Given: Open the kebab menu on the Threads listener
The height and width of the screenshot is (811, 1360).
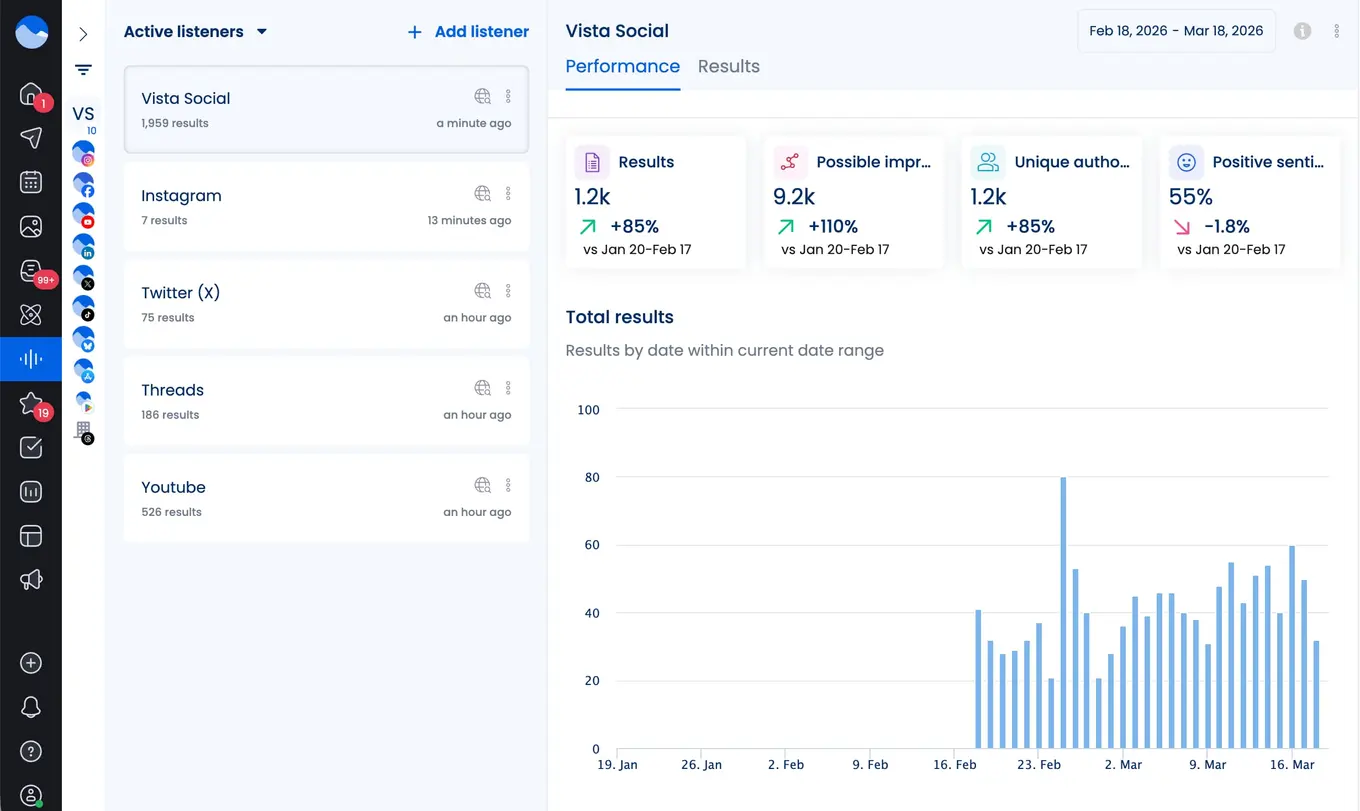Looking at the screenshot, I should (x=508, y=388).
